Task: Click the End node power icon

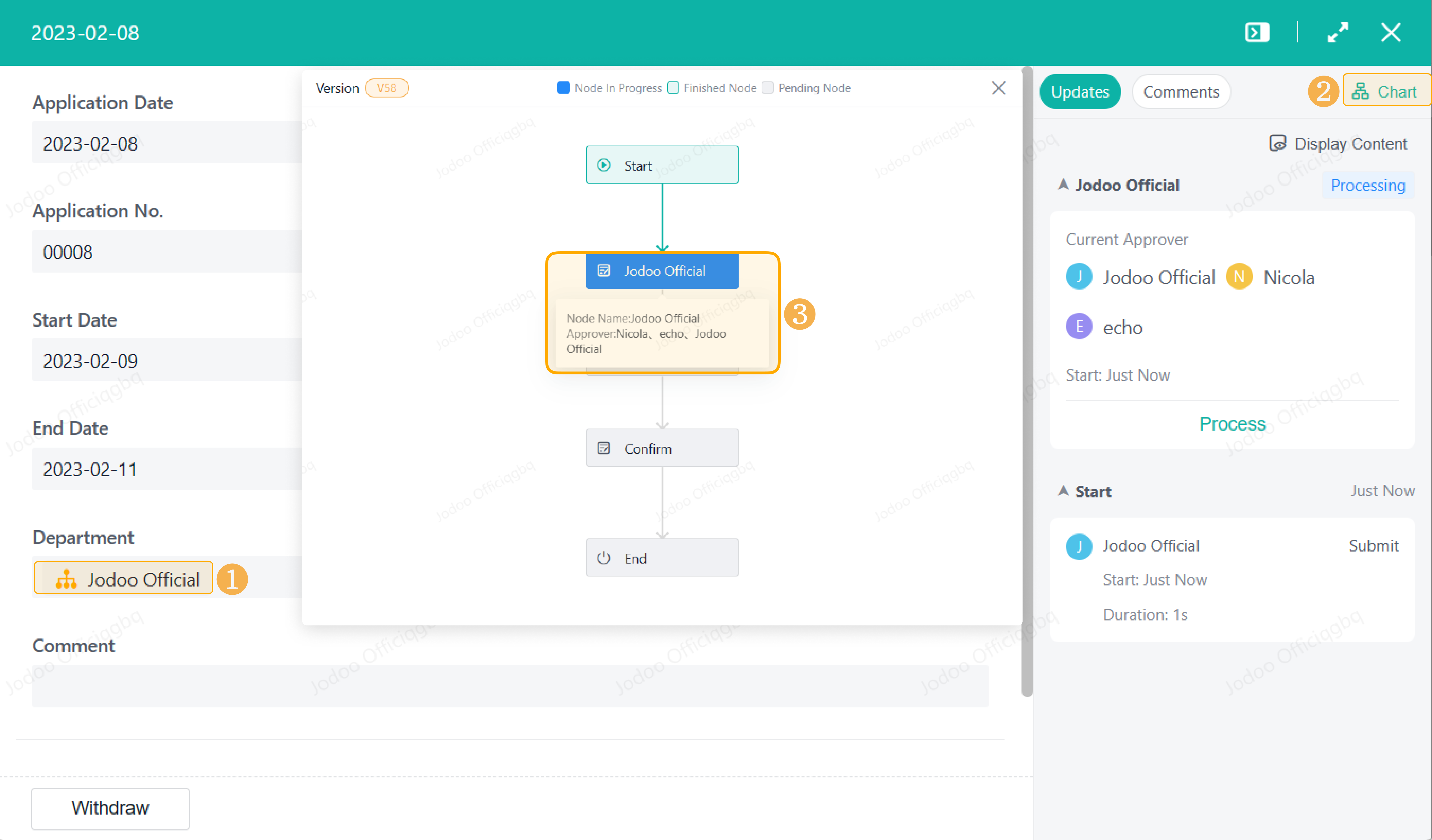Action: (604, 558)
